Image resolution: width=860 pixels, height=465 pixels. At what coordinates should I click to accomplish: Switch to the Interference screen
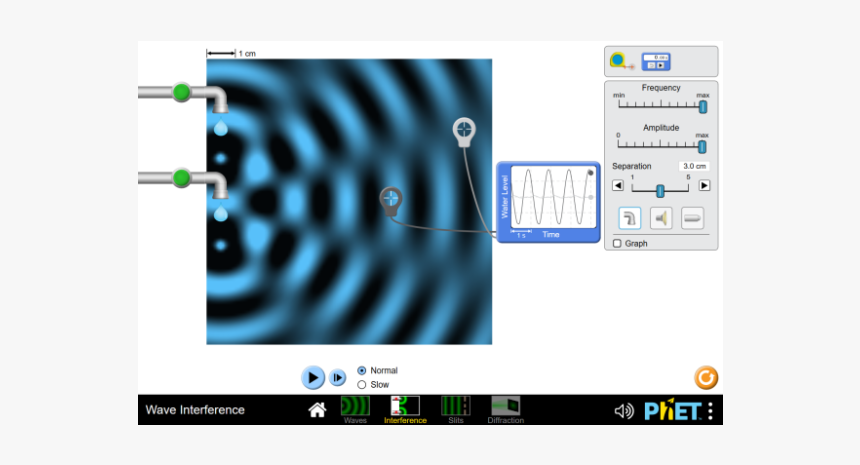(405, 410)
